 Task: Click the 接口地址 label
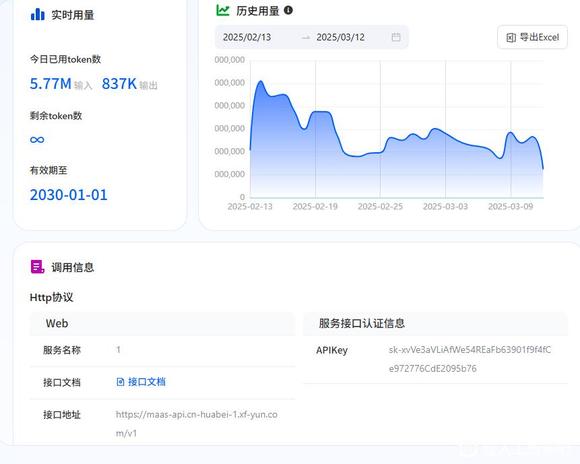62,415
